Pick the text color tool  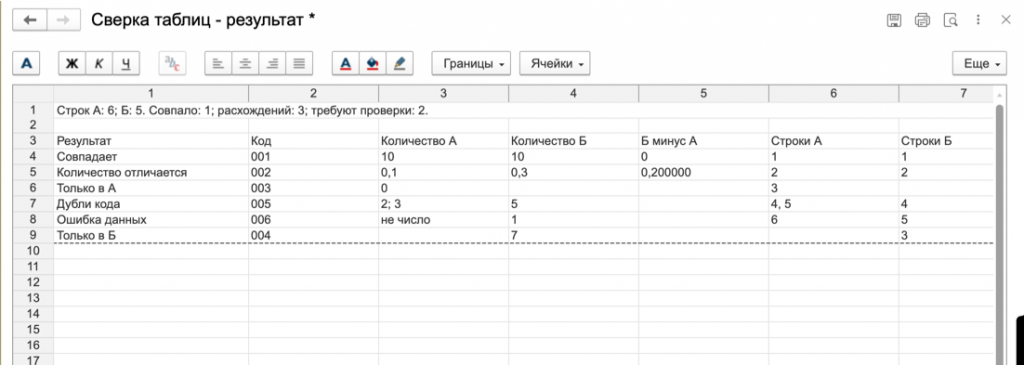click(x=346, y=63)
